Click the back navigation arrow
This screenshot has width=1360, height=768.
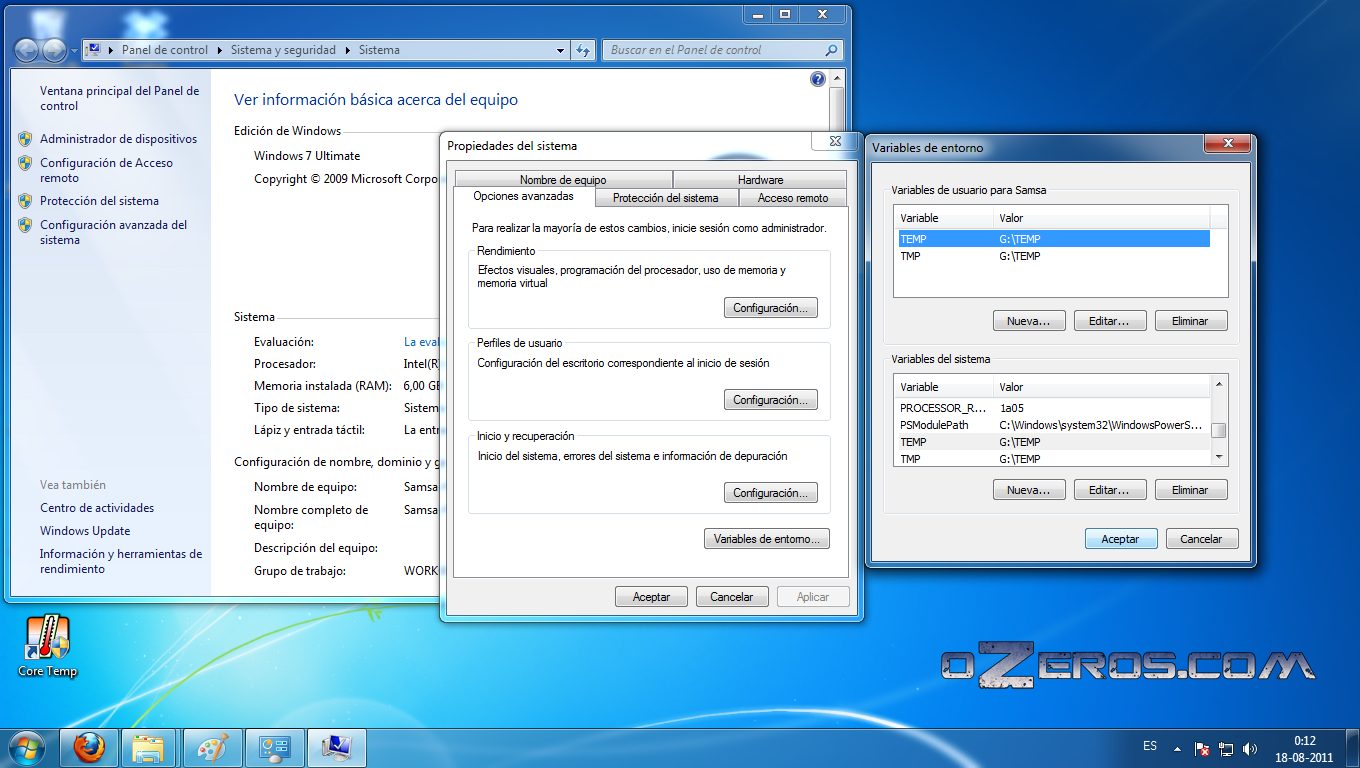click(x=27, y=50)
